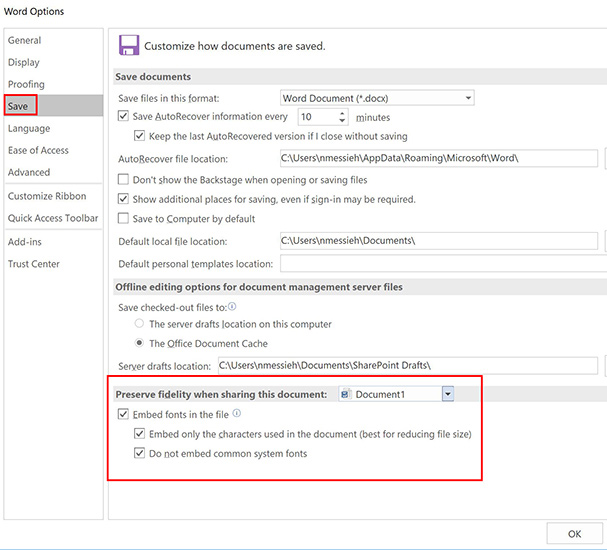Click the Default personal templates location field

(x=438, y=263)
